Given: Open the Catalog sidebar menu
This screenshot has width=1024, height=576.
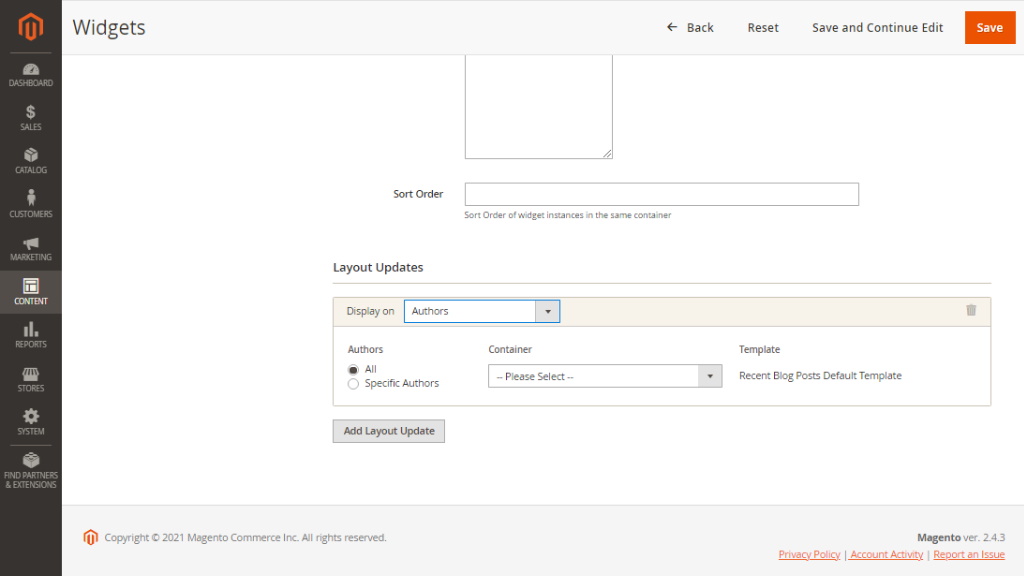Looking at the screenshot, I should pos(31,161).
